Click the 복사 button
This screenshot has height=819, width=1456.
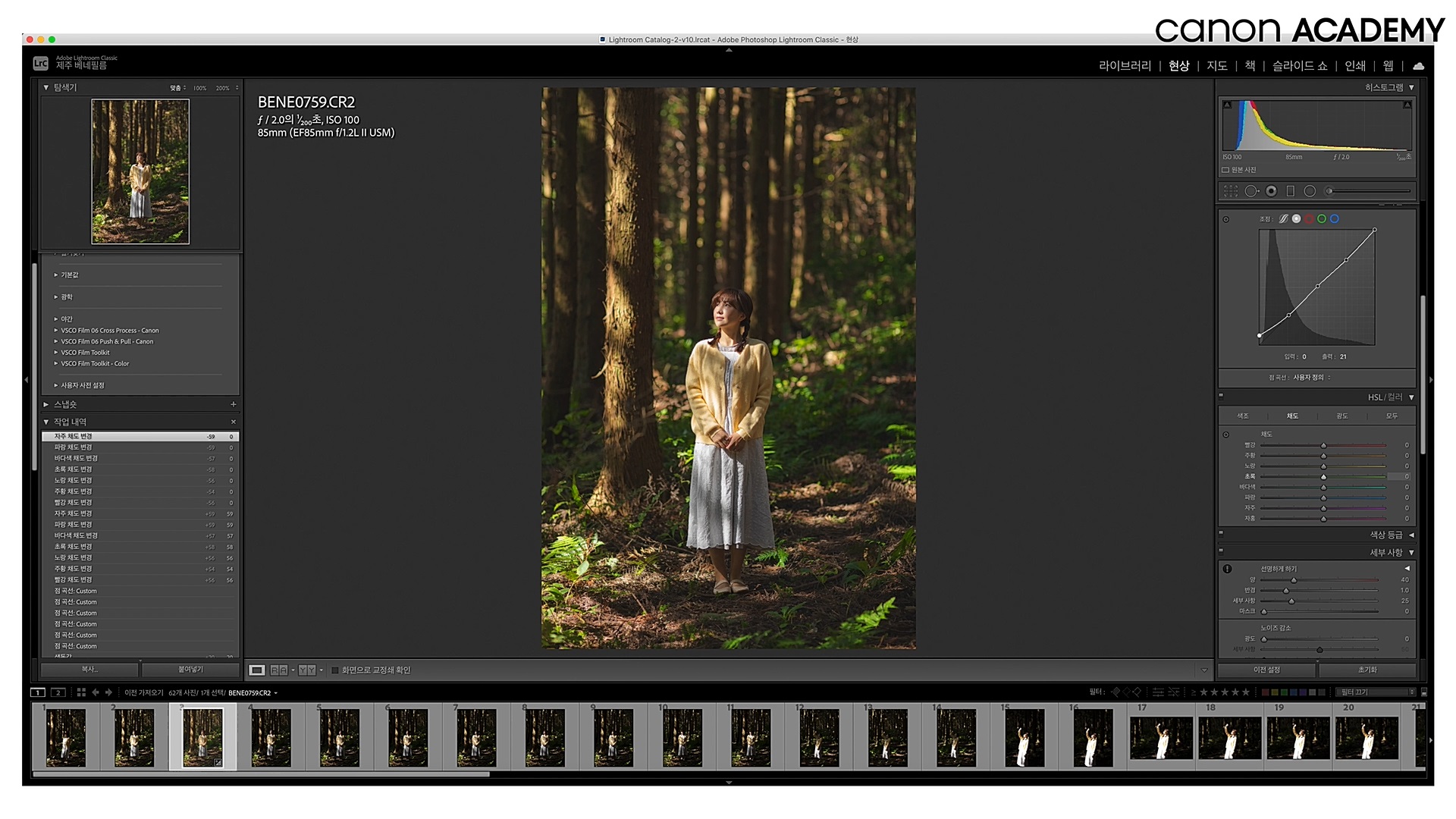[89, 670]
